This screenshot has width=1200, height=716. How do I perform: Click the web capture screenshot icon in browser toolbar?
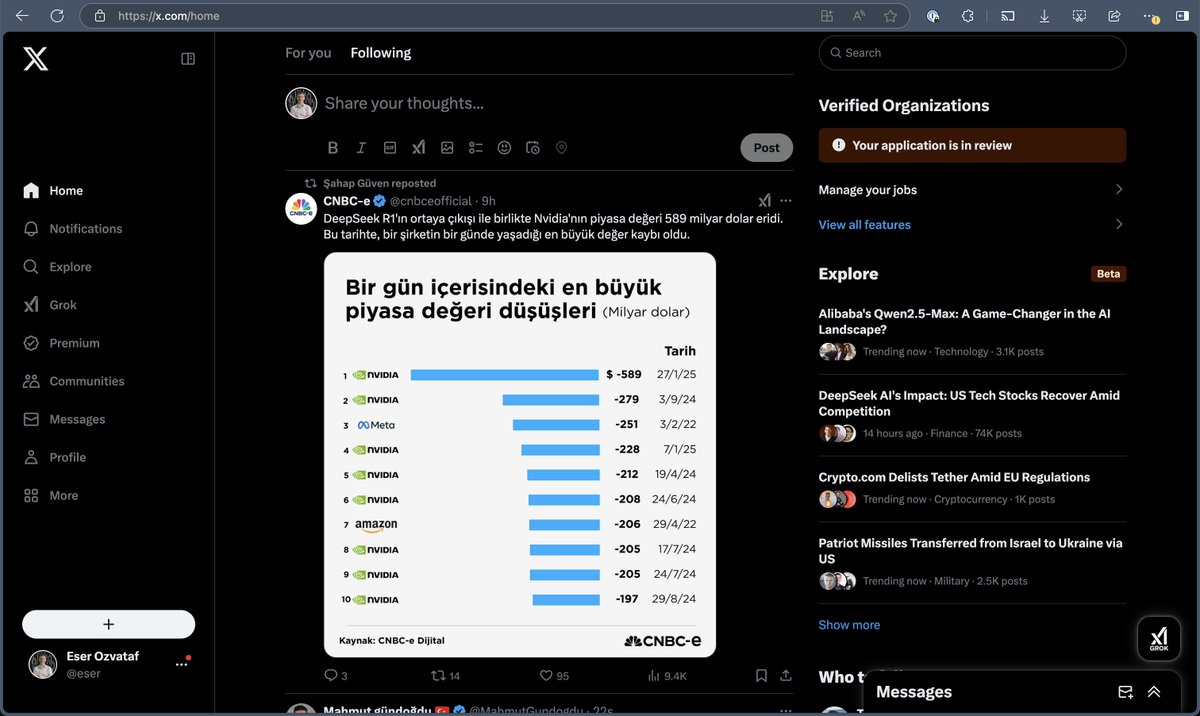coord(1079,16)
